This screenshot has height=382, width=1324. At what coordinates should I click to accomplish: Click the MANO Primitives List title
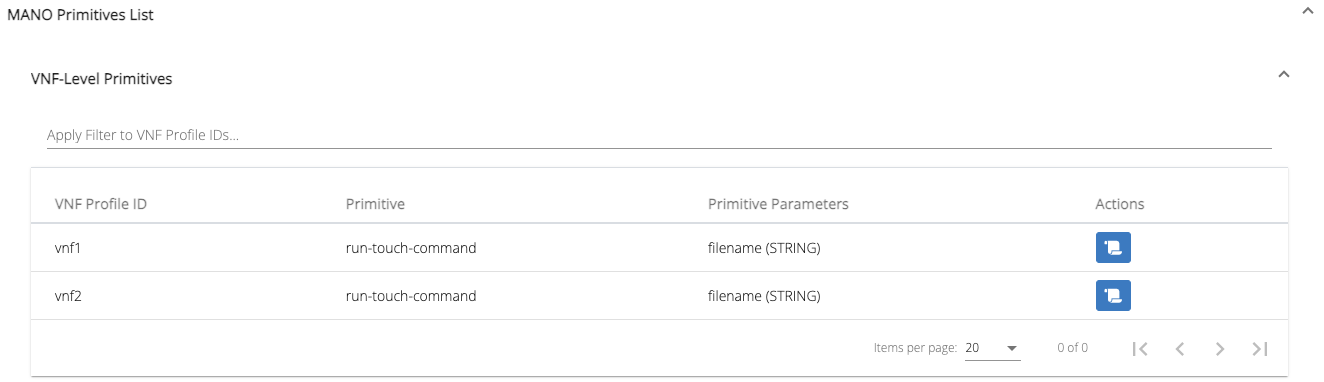(80, 15)
